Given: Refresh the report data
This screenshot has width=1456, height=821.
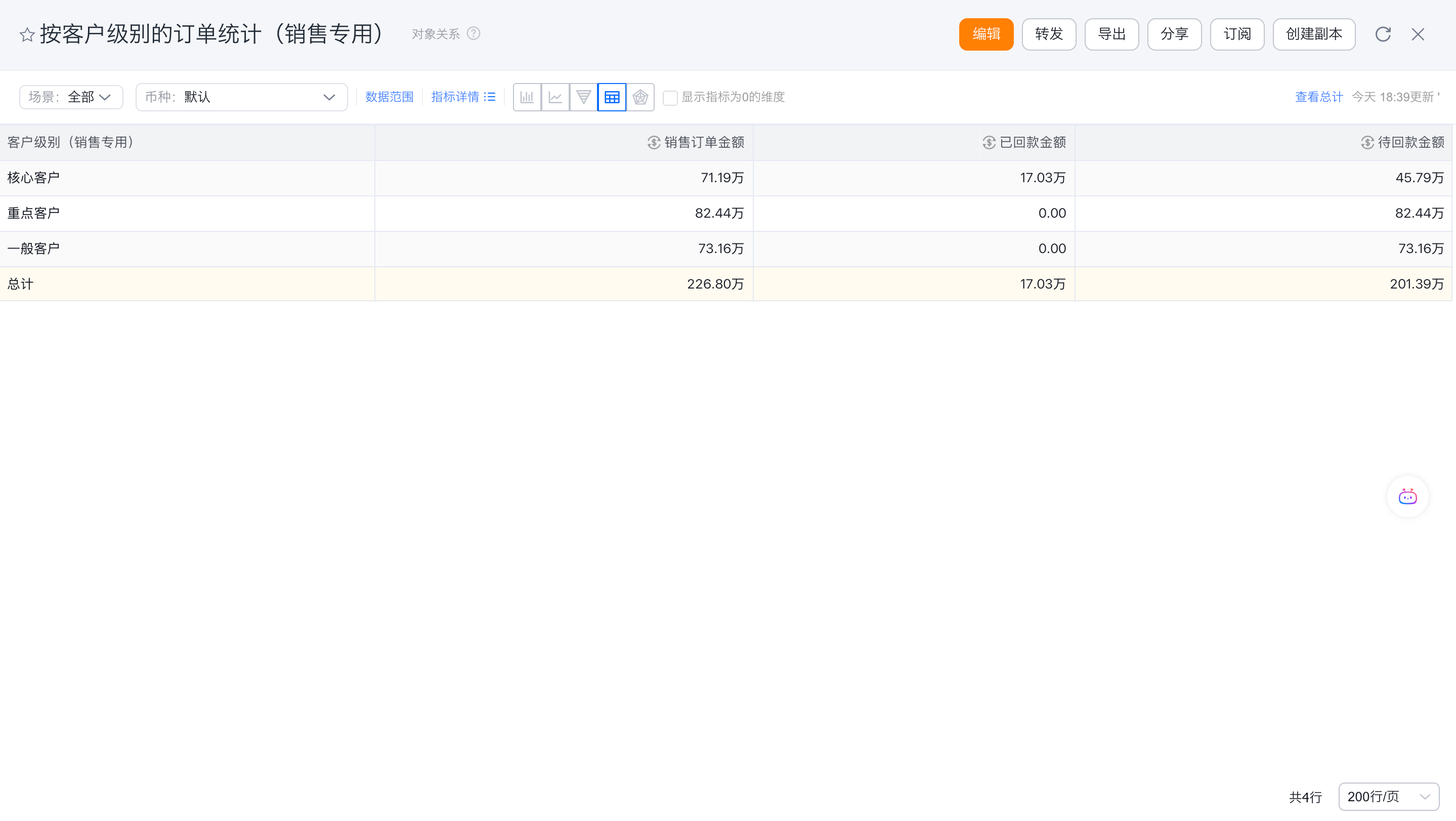Looking at the screenshot, I should coord(1383,34).
